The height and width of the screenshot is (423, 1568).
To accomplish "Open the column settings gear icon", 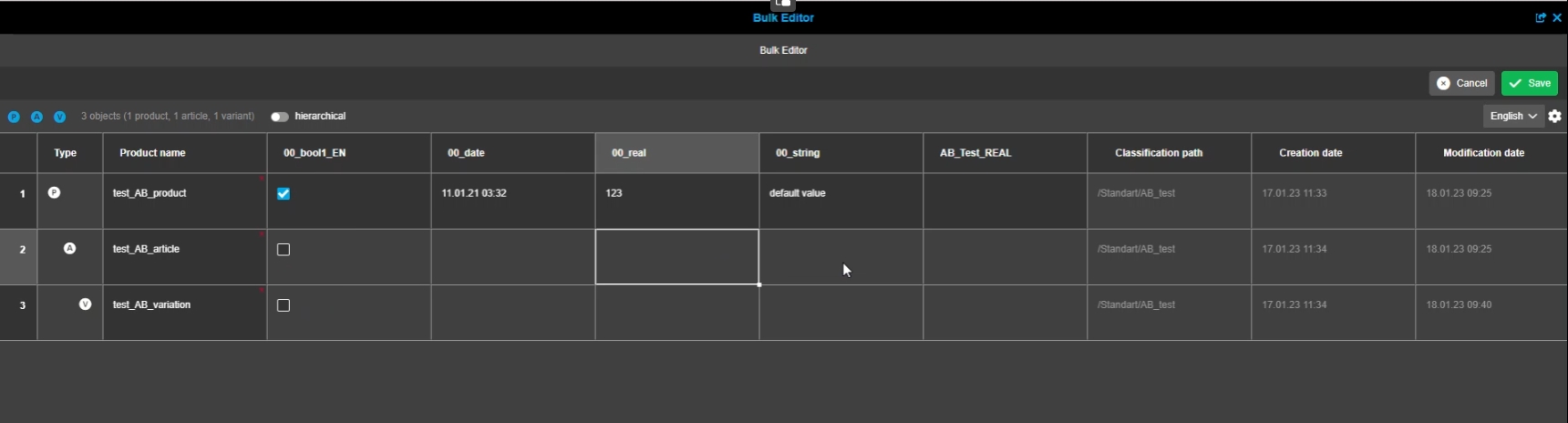I will (x=1555, y=116).
